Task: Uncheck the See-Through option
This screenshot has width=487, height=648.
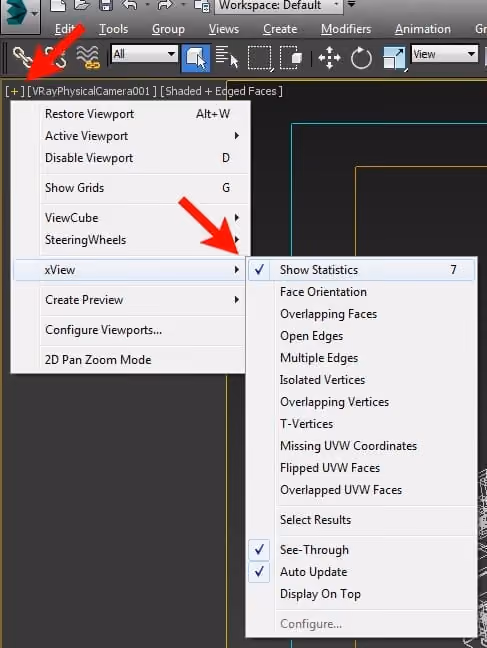Action: (361, 550)
